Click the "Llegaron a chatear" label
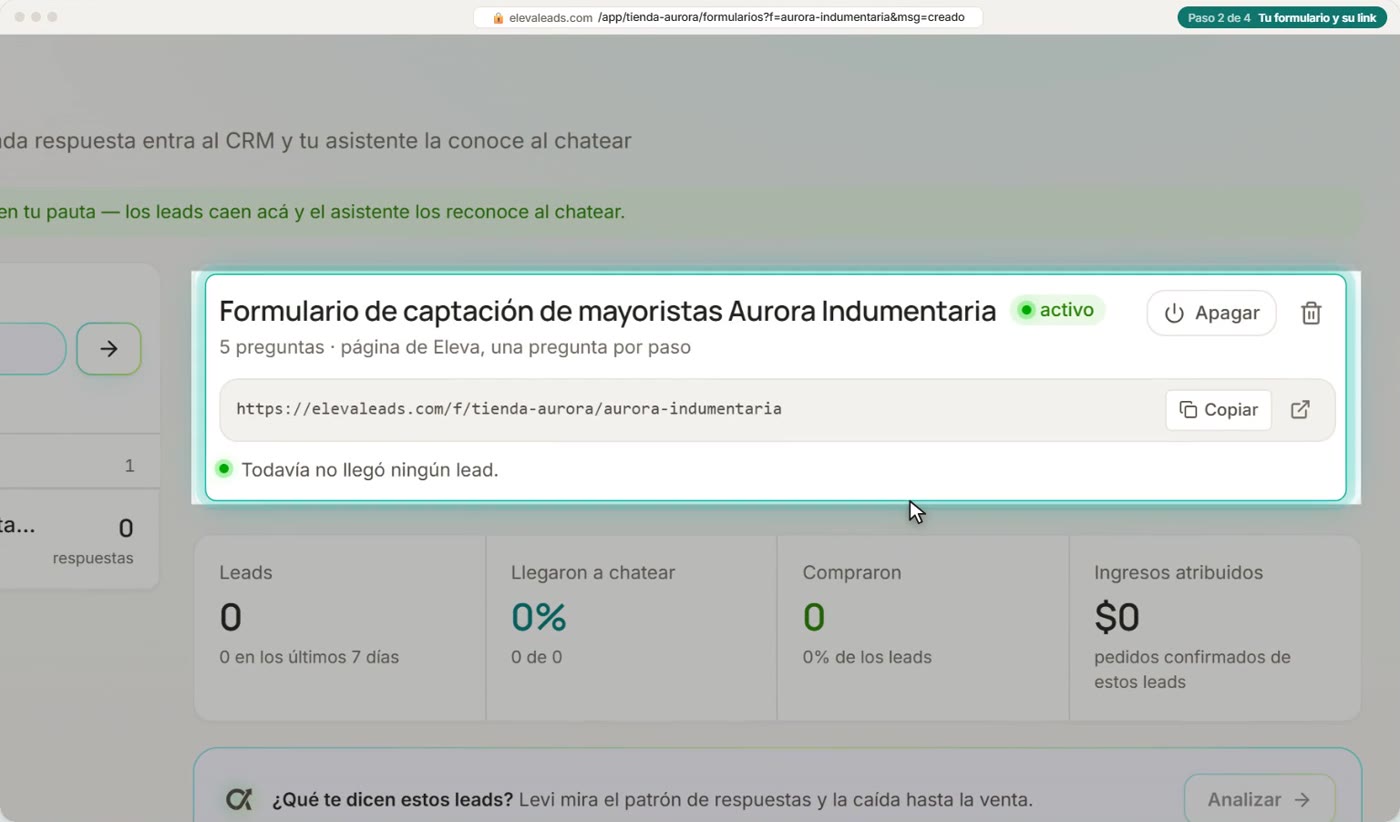Viewport: 1400px width, 822px height. click(593, 573)
